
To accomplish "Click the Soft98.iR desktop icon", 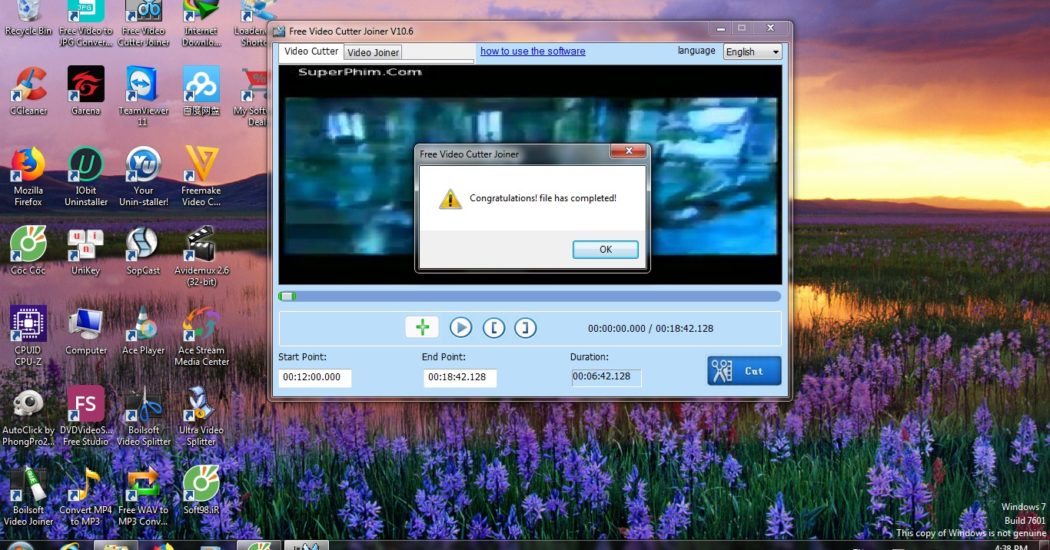I will pyautogui.click(x=201, y=490).
